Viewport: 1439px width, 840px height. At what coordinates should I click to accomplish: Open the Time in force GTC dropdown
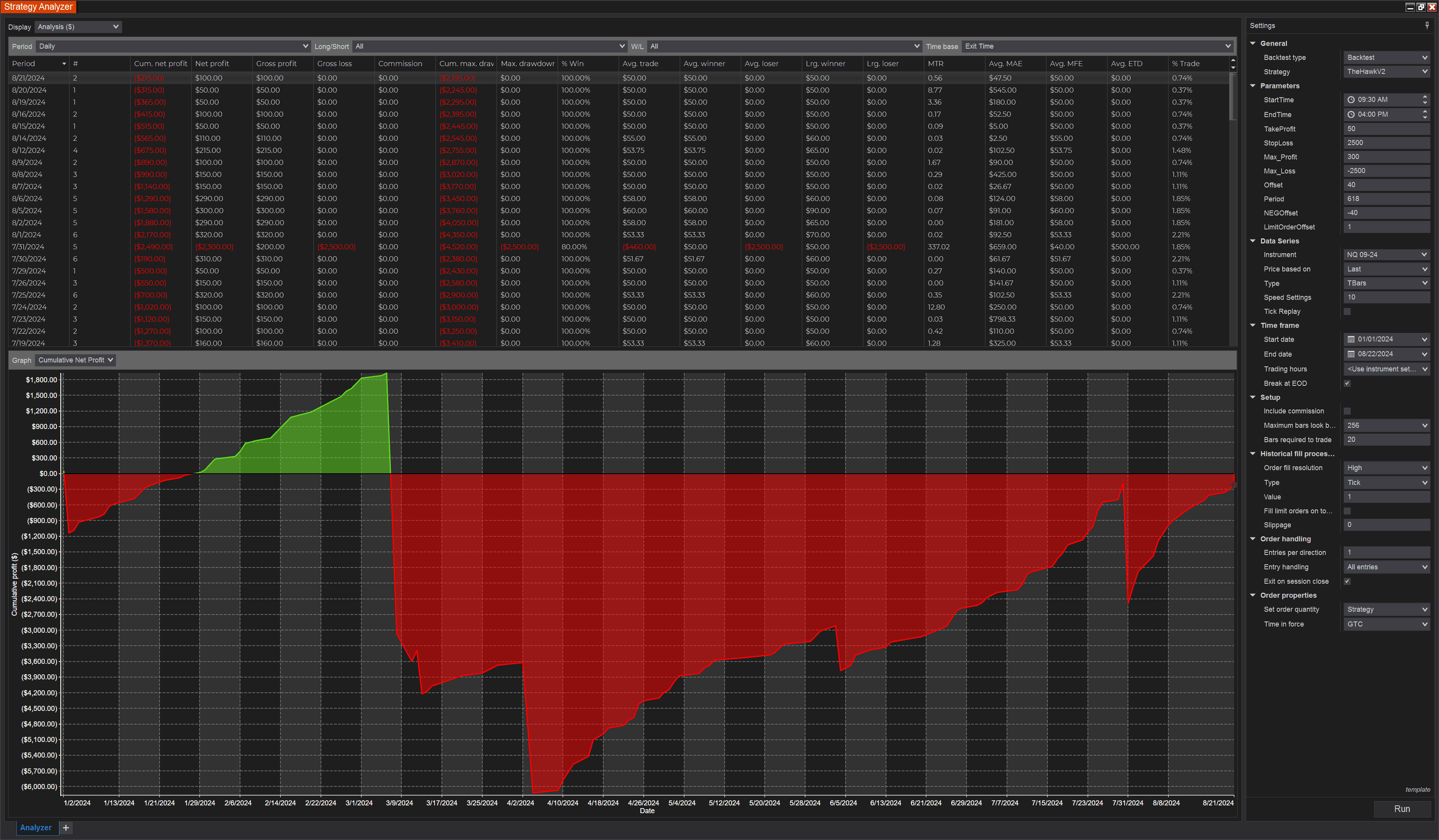pos(1387,624)
